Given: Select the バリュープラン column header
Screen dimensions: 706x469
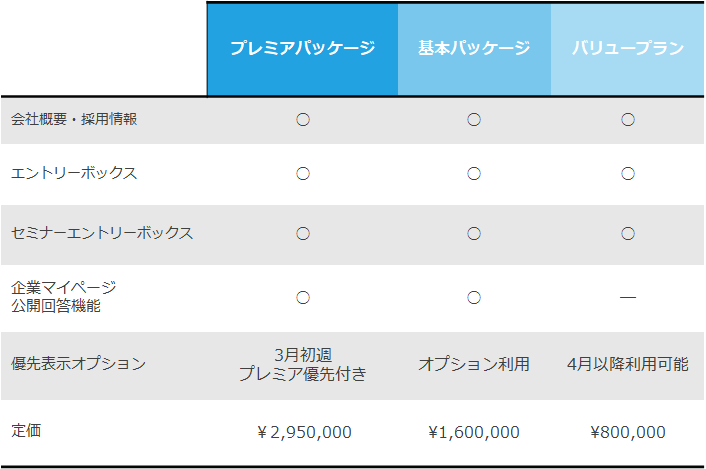Looking at the screenshot, I should point(628,48).
